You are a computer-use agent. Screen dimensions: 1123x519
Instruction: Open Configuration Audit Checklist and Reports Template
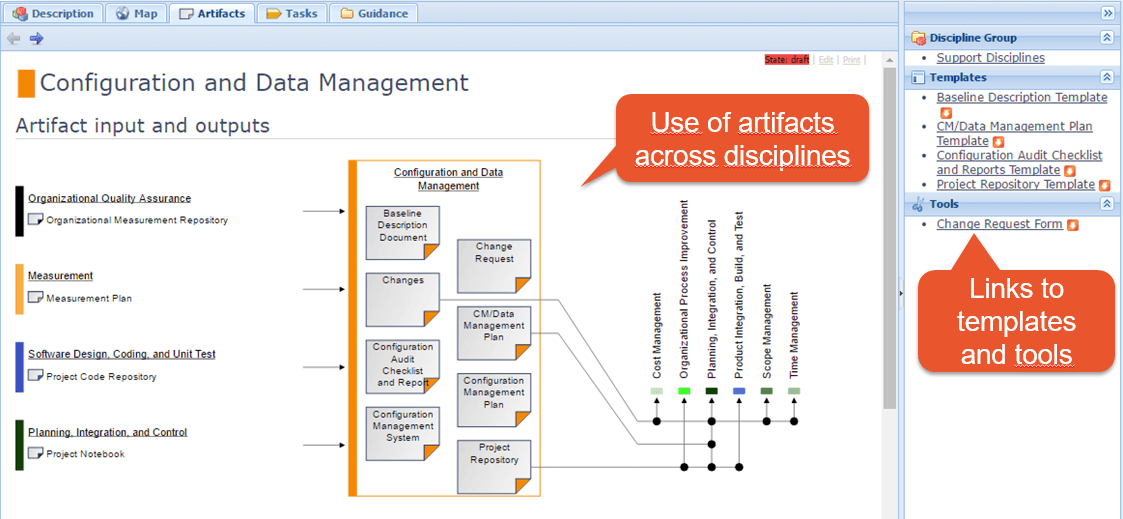(1019, 163)
